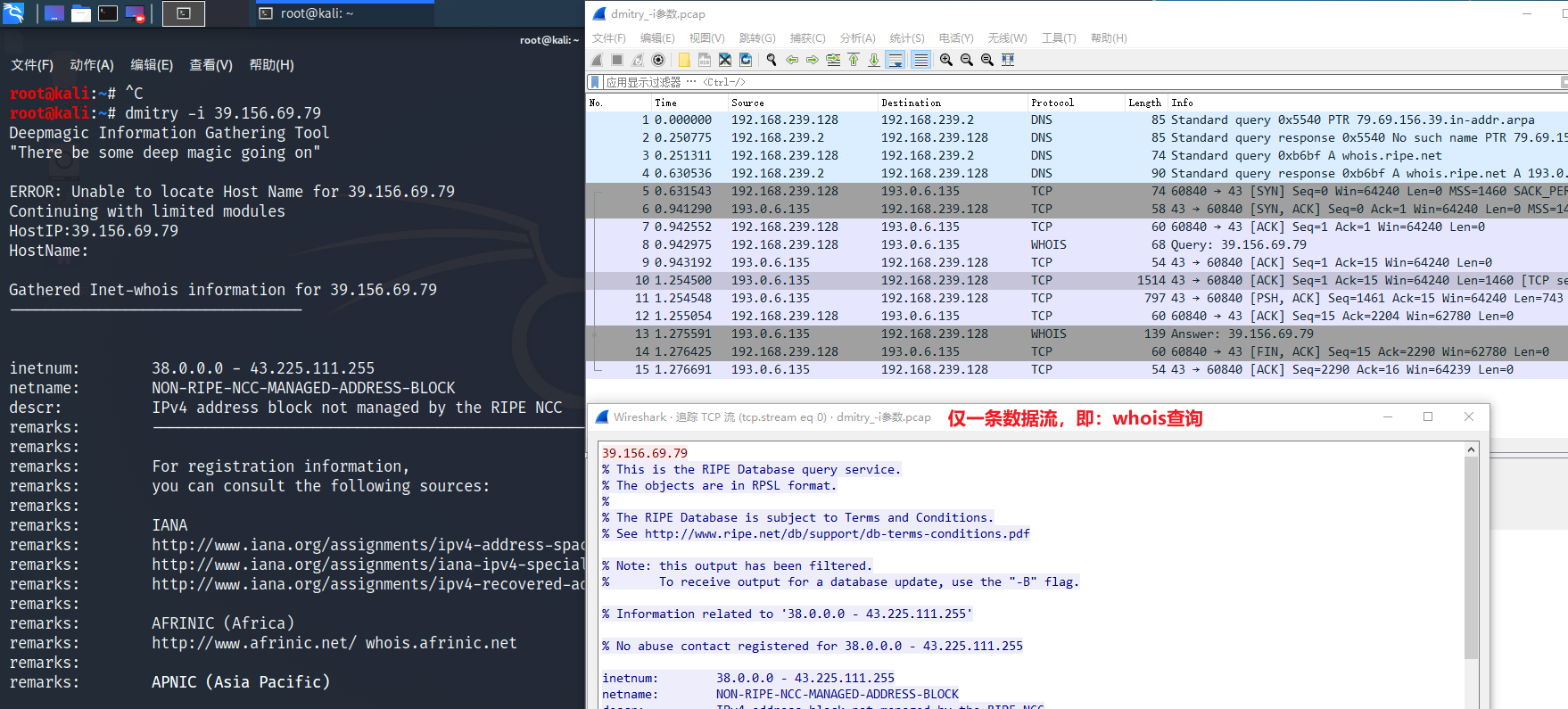The height and width of the screenshot is (709, 1568).
Task: Select packet 5 TCP SYN row
Action: click(x=1077, y=191)
